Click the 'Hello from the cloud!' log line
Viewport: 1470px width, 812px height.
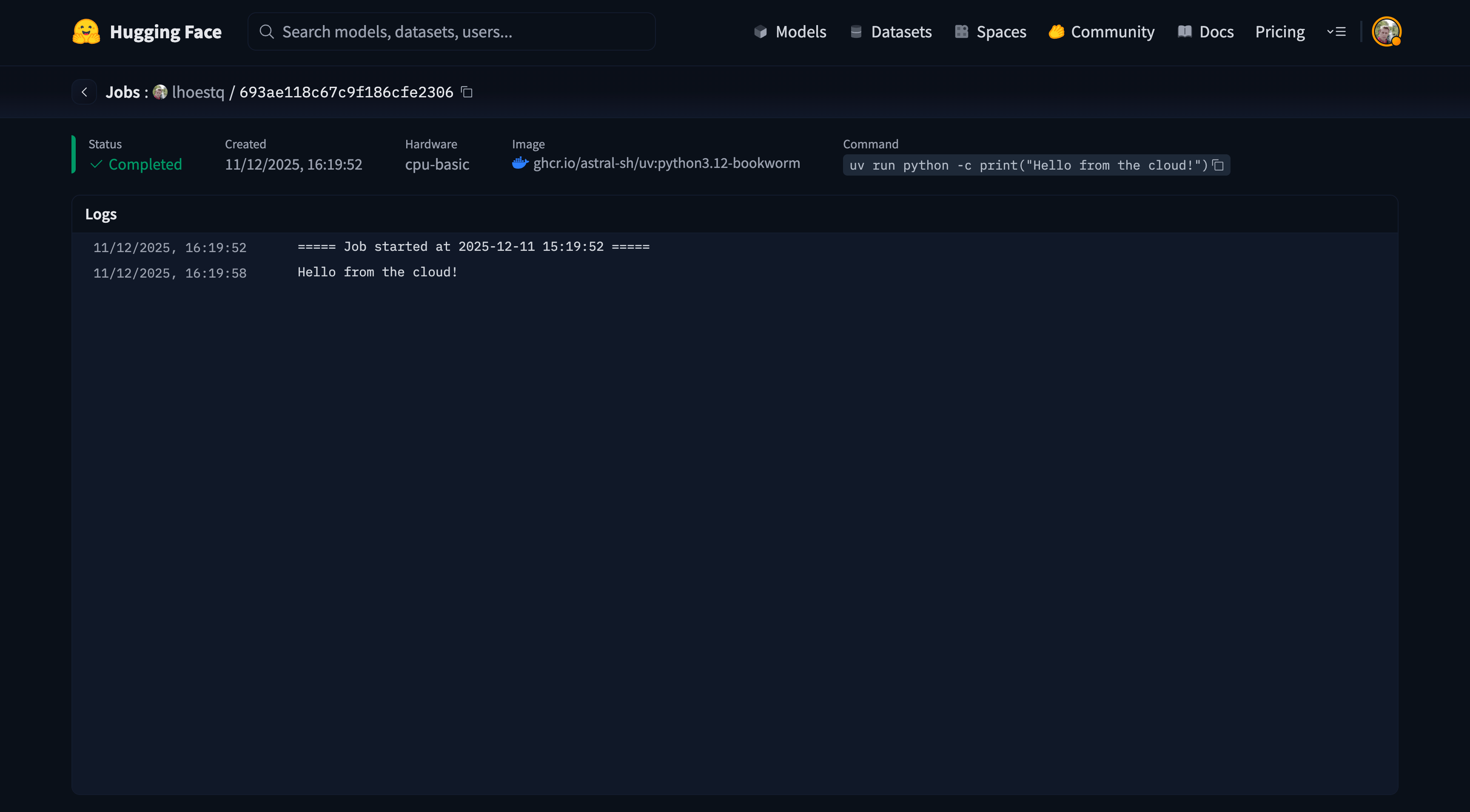(x=377, y=272)
